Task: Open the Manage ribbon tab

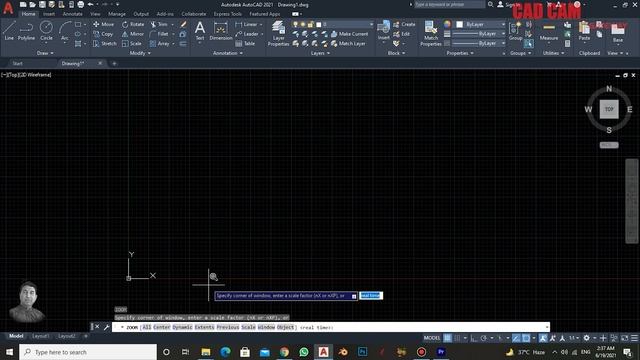Action: 117,14
